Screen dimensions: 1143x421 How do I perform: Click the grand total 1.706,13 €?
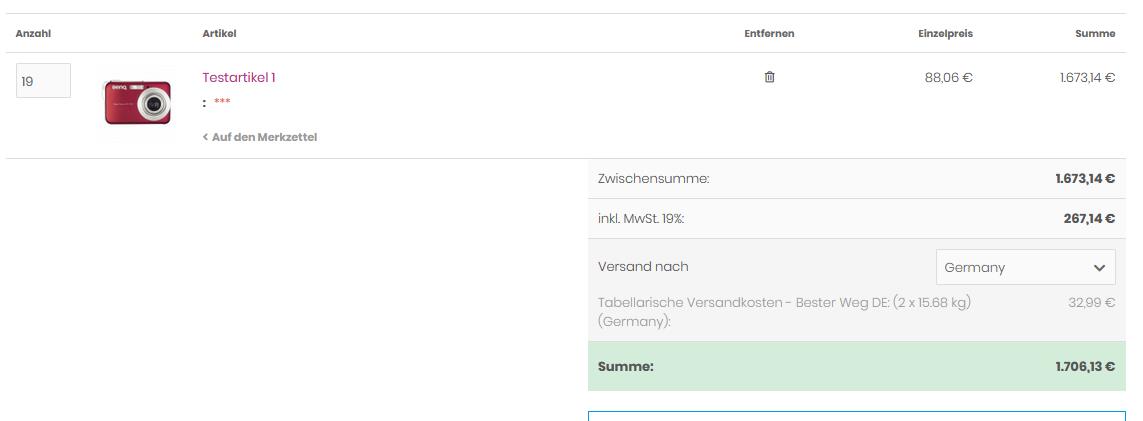pos(1085,367)
